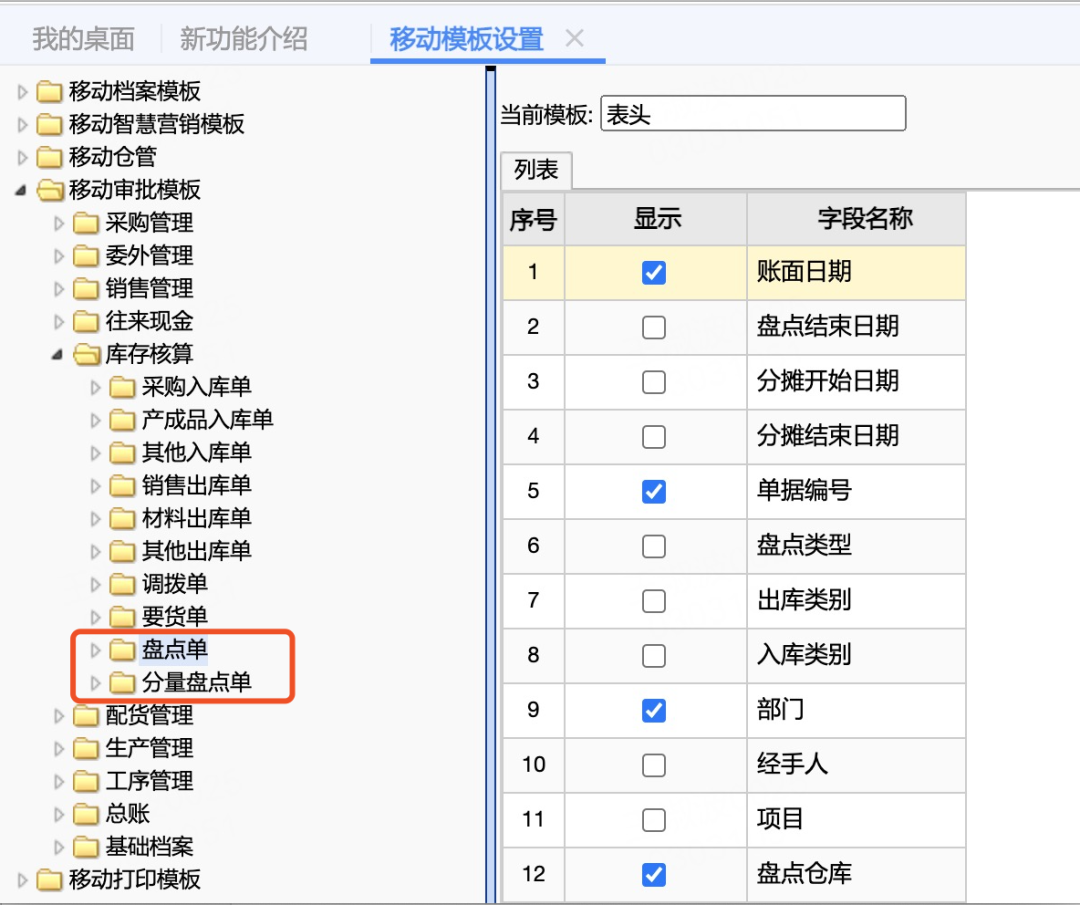Click the 采购入库单 folder icon

122,388
